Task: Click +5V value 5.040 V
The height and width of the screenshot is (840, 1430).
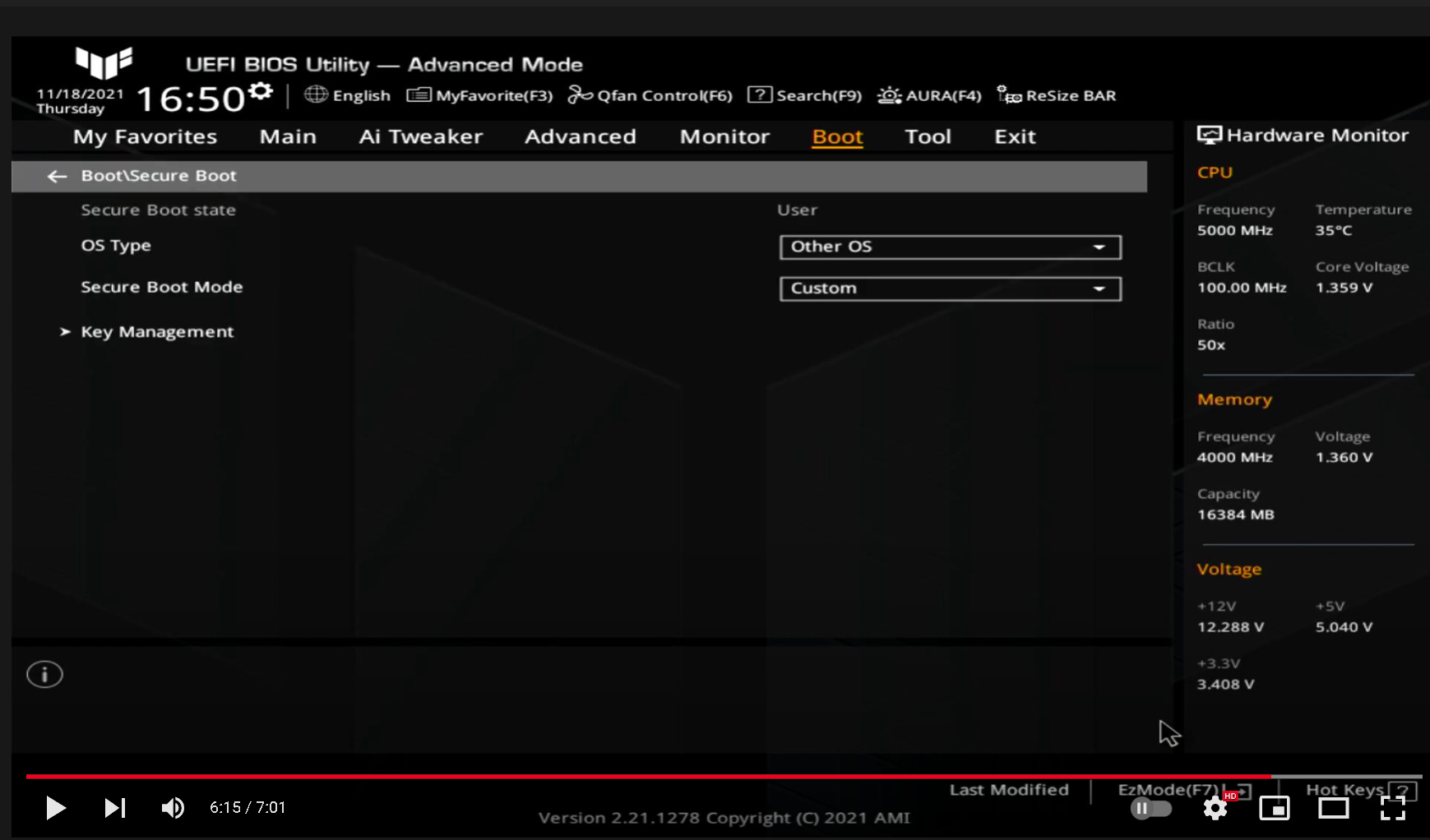Action: click(1344, 627)
